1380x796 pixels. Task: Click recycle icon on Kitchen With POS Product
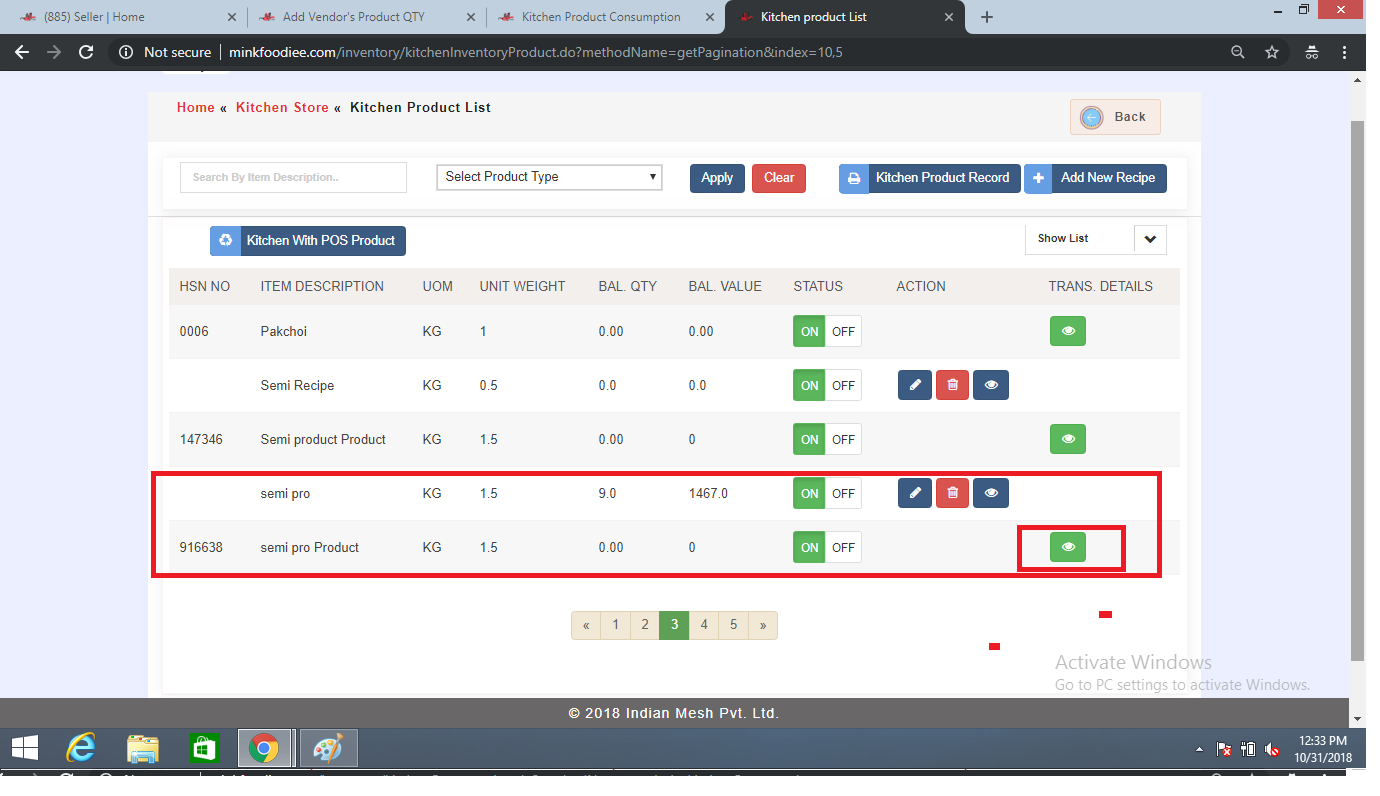(225, 240)
